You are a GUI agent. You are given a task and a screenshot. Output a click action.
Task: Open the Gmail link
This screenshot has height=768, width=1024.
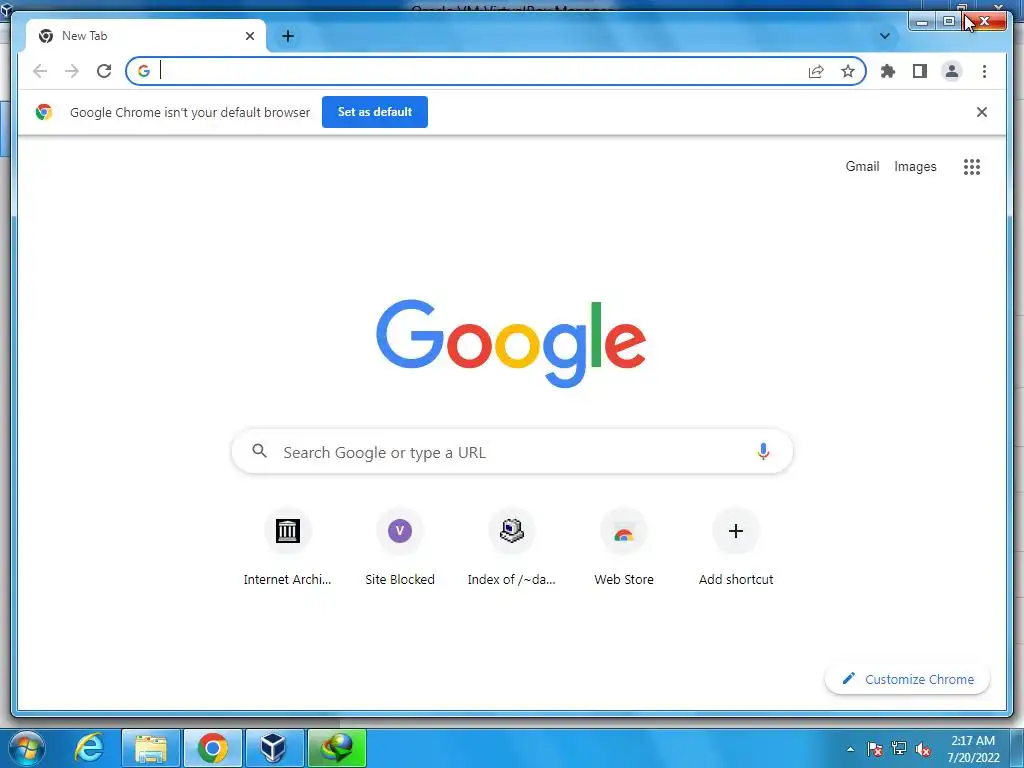tap(862, 167)
